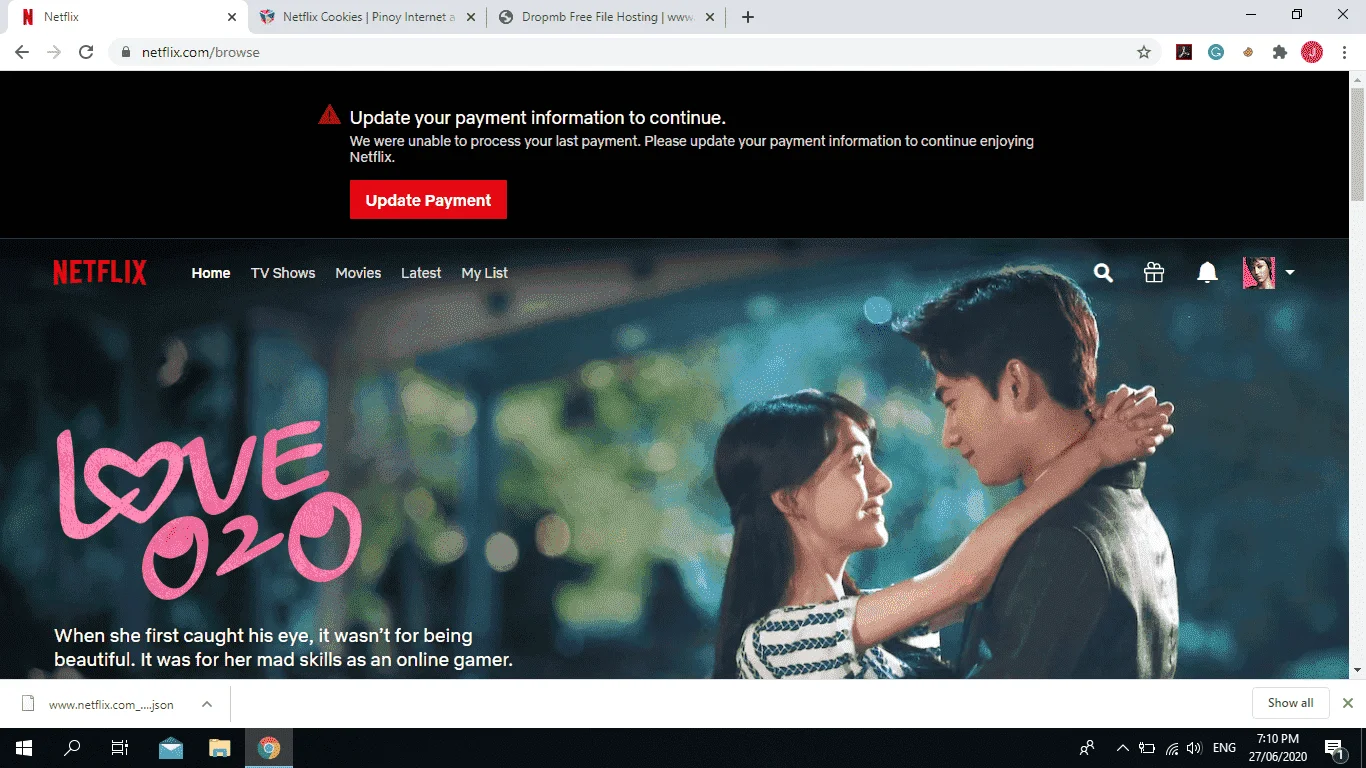Click the ENG language indicator
This screenshot has width=1366, height=768.
(x=1224, y=748)
